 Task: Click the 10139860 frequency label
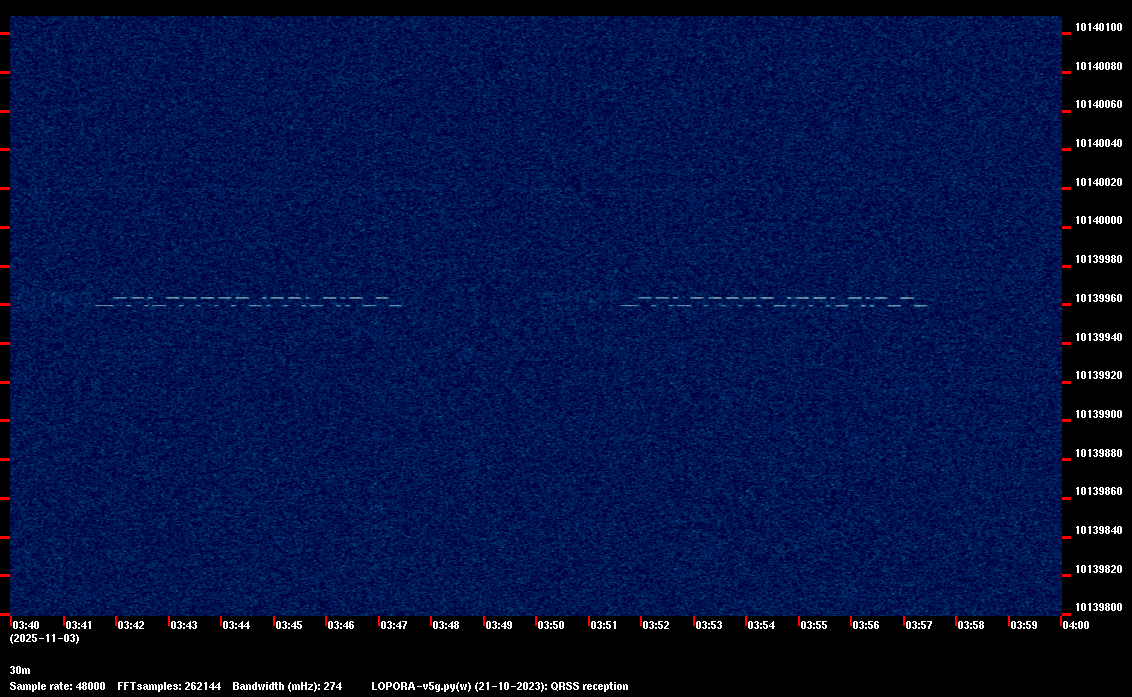(x=1099, y=492)
